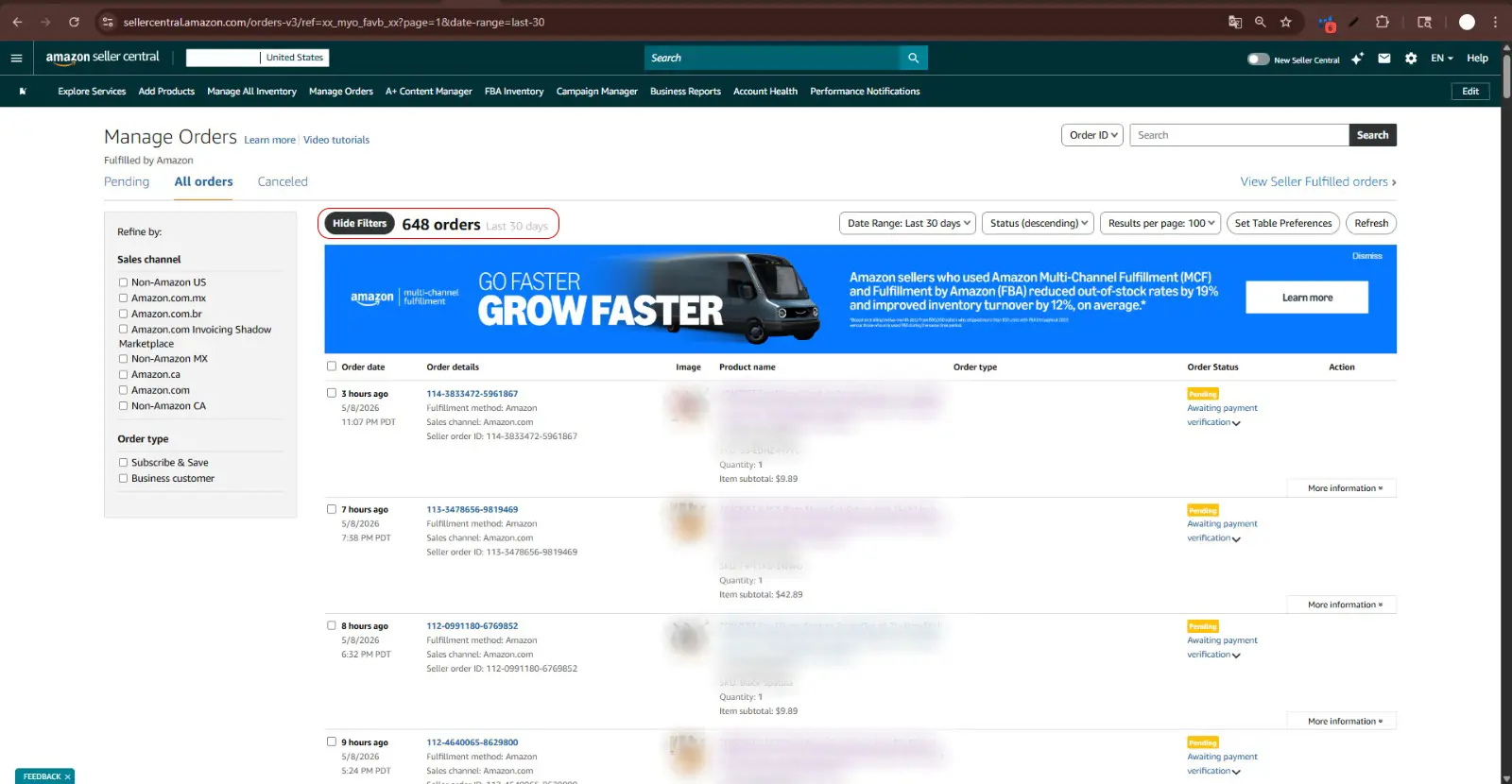Click the Pending badge on order 114-3833472-5961867

point(1203,394)
